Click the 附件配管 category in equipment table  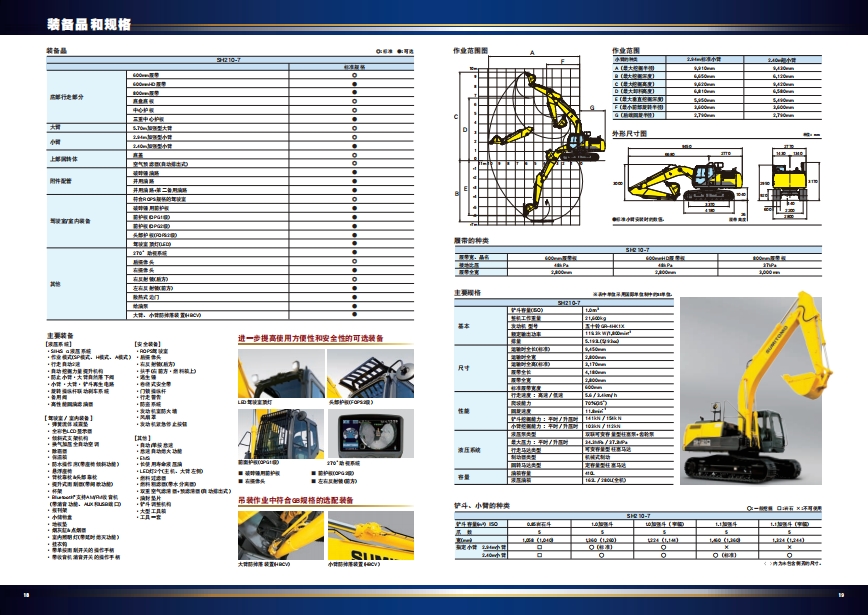tap(61, 181)
